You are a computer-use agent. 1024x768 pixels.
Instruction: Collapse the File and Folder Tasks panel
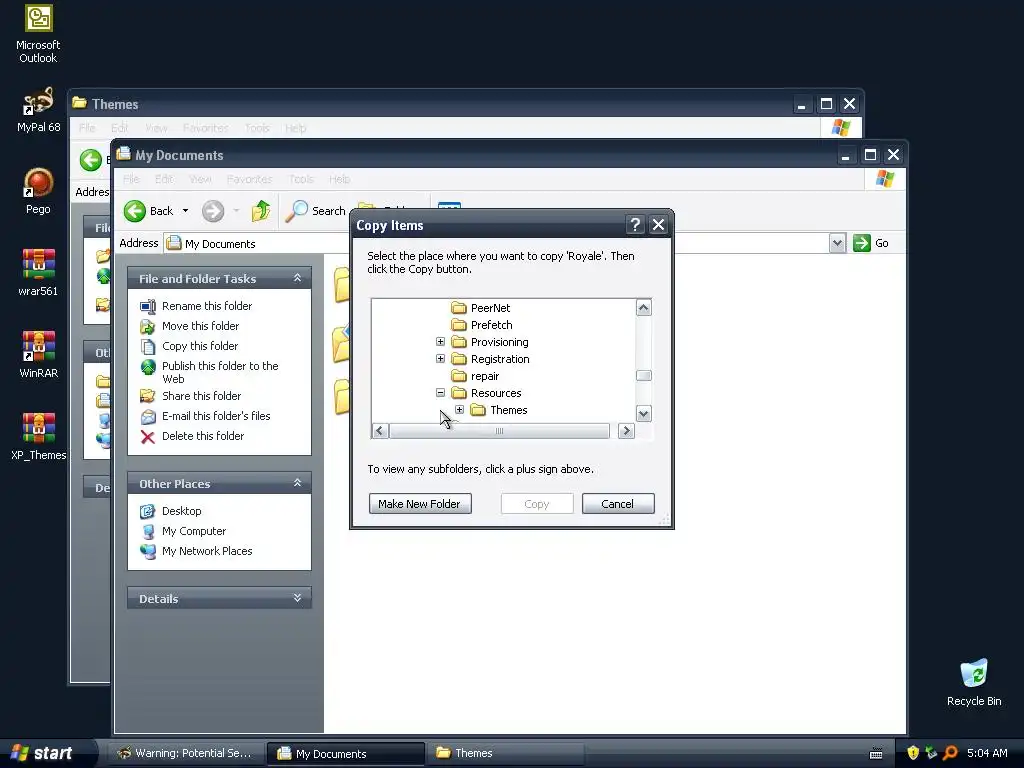click(297, 278)
